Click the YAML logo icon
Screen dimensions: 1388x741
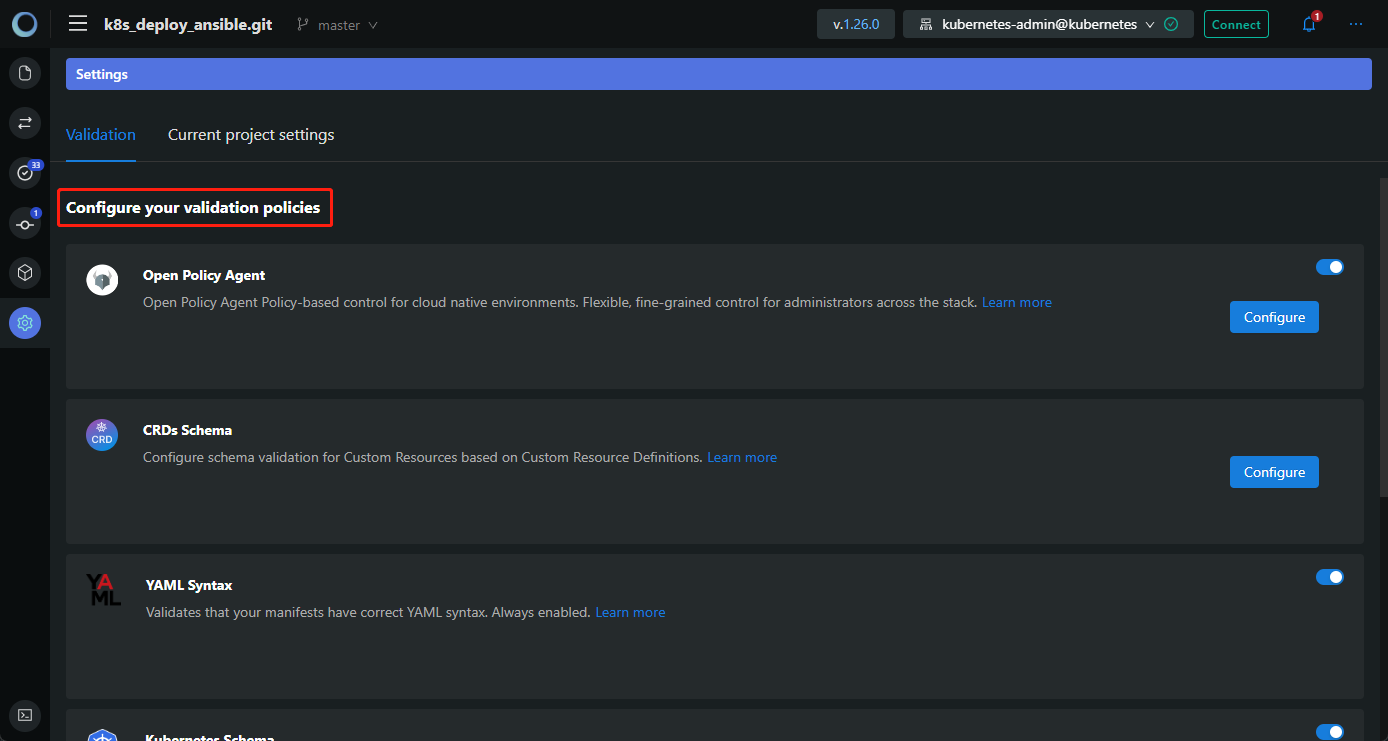pyautogui.click(x=103, y=590)
